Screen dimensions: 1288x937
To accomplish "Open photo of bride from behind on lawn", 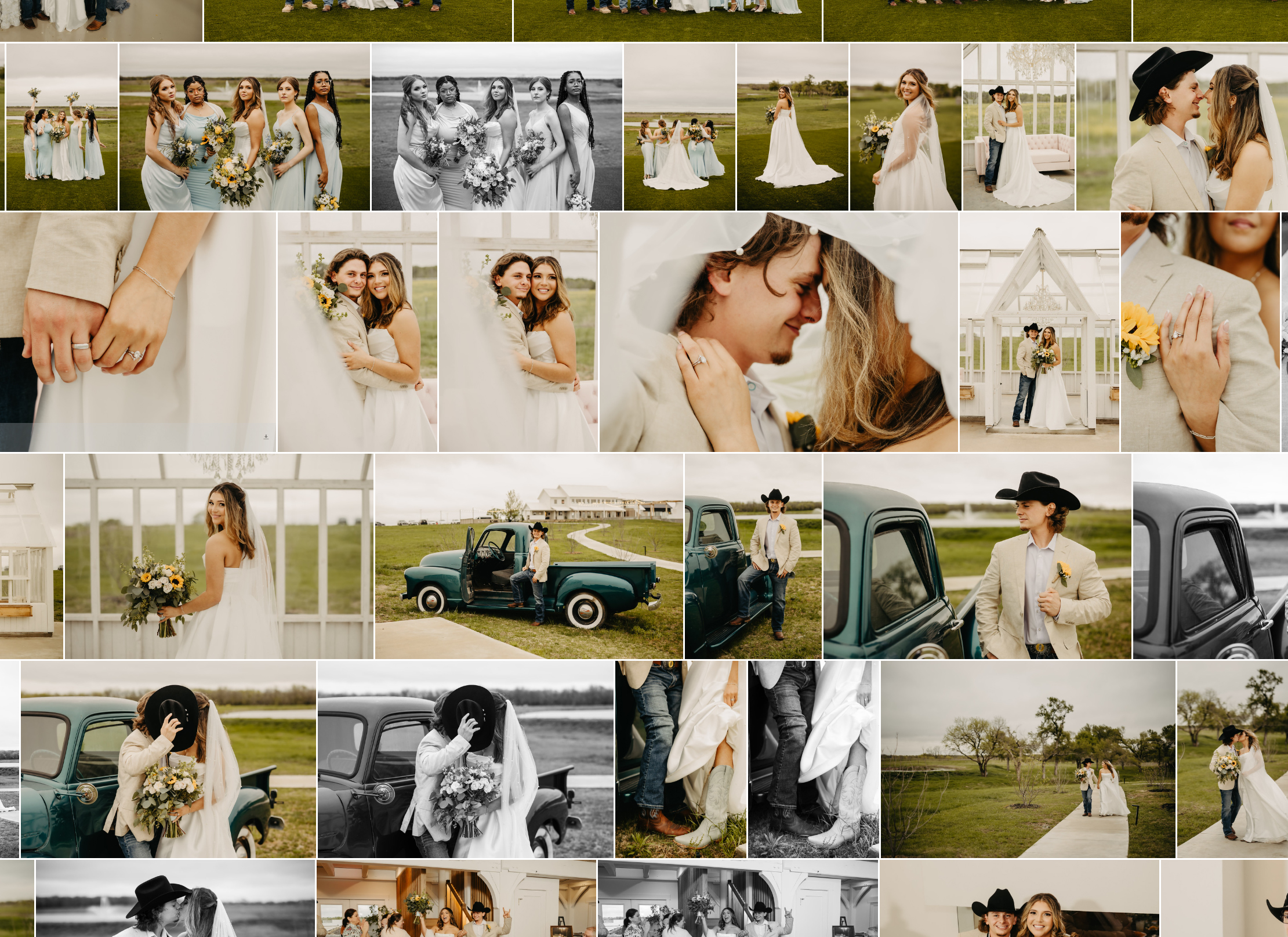I will (792, 127).
